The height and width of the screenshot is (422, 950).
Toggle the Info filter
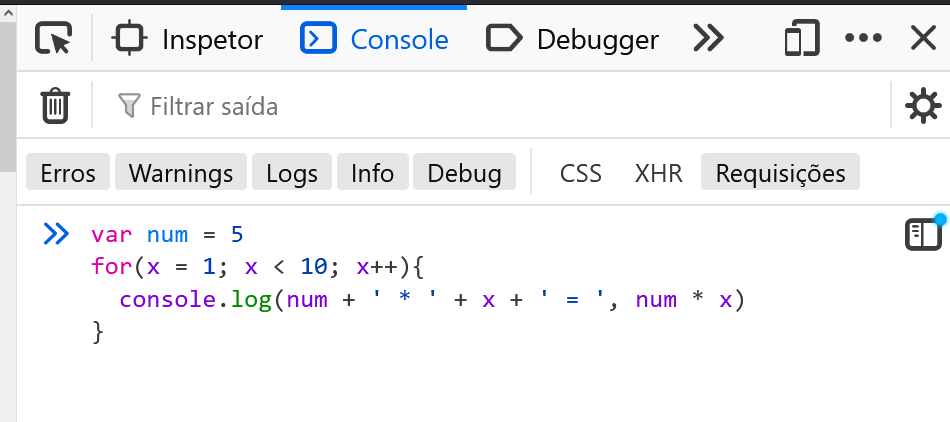click(372, 173)
